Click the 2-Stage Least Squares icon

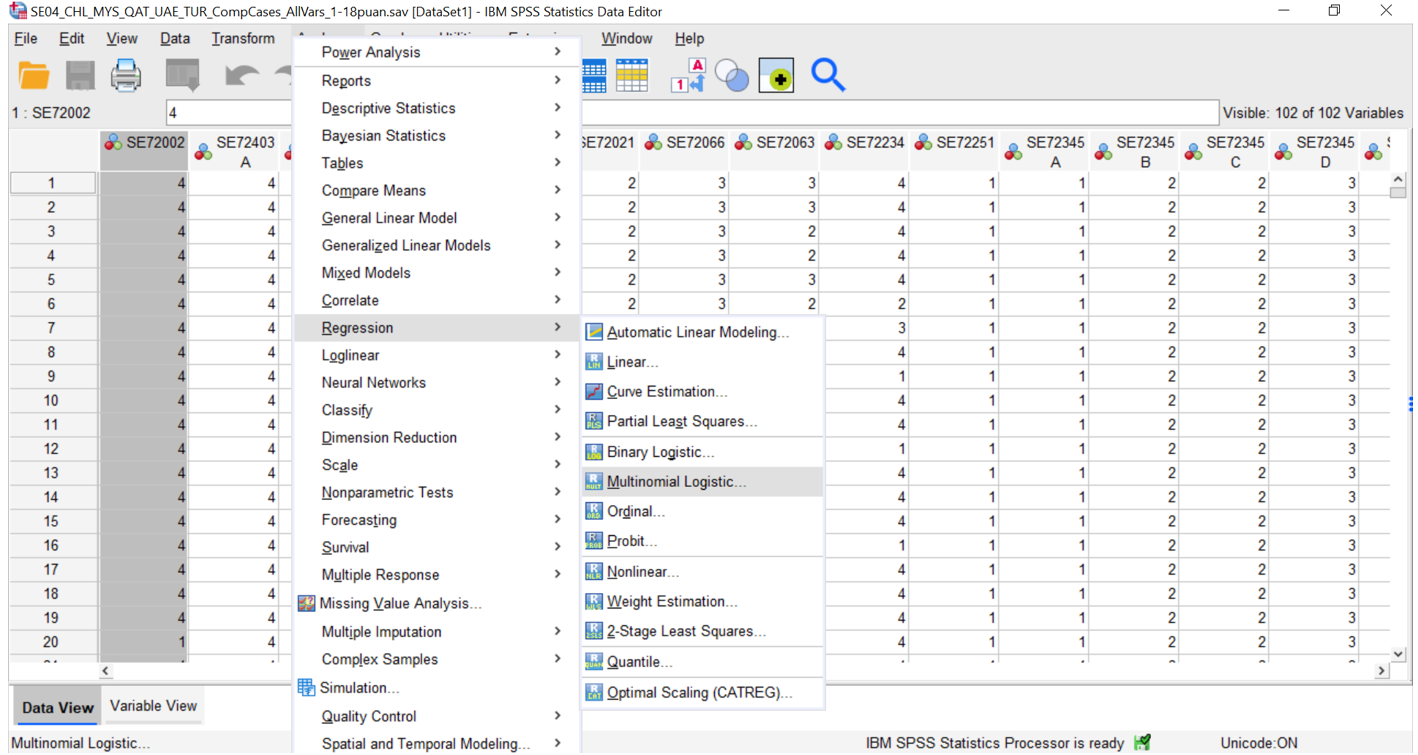point(594,632)
